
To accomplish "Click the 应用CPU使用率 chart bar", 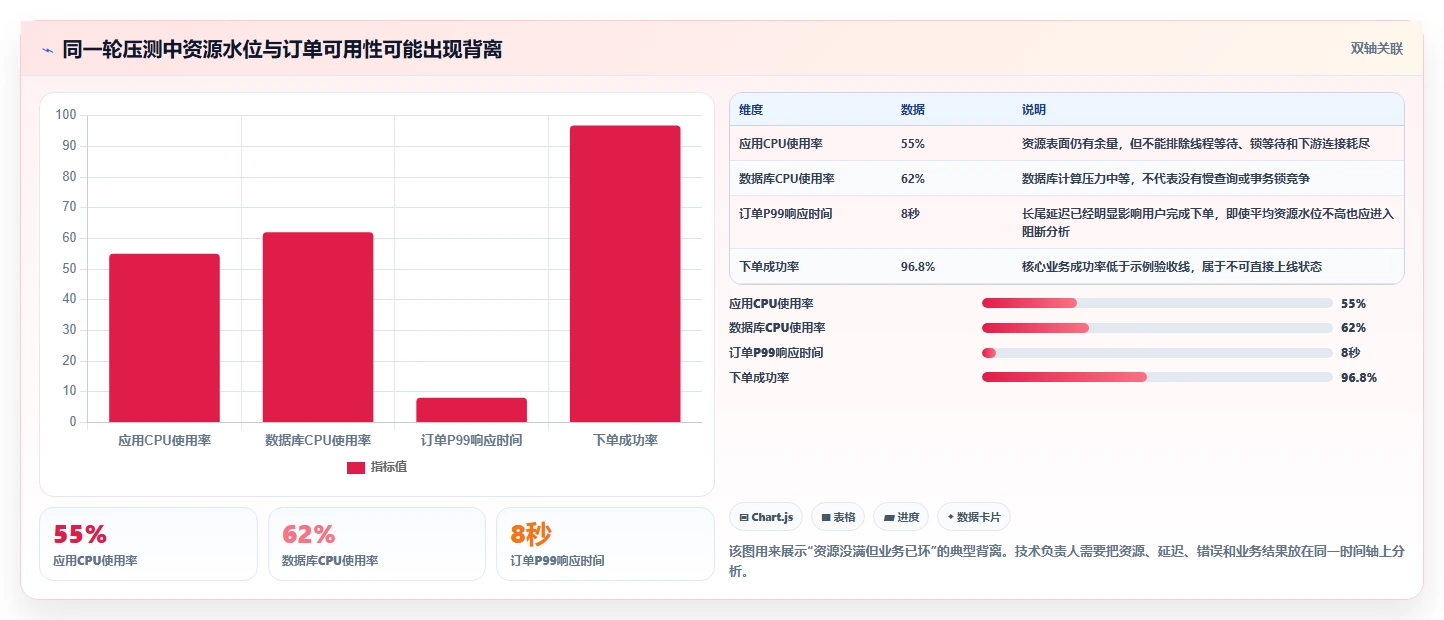I will click(x=164, y=338).
